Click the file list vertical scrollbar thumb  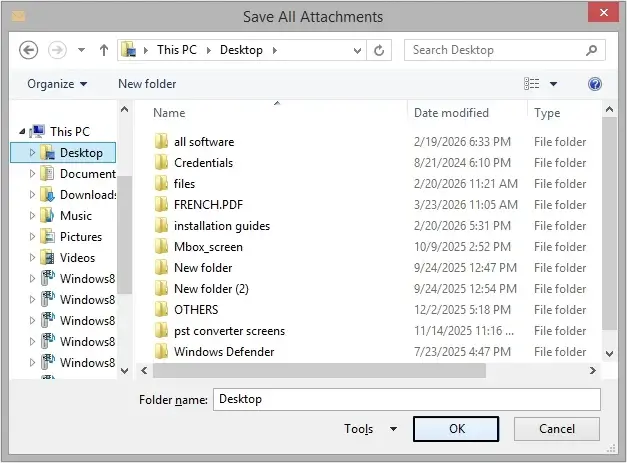(609, 224)
